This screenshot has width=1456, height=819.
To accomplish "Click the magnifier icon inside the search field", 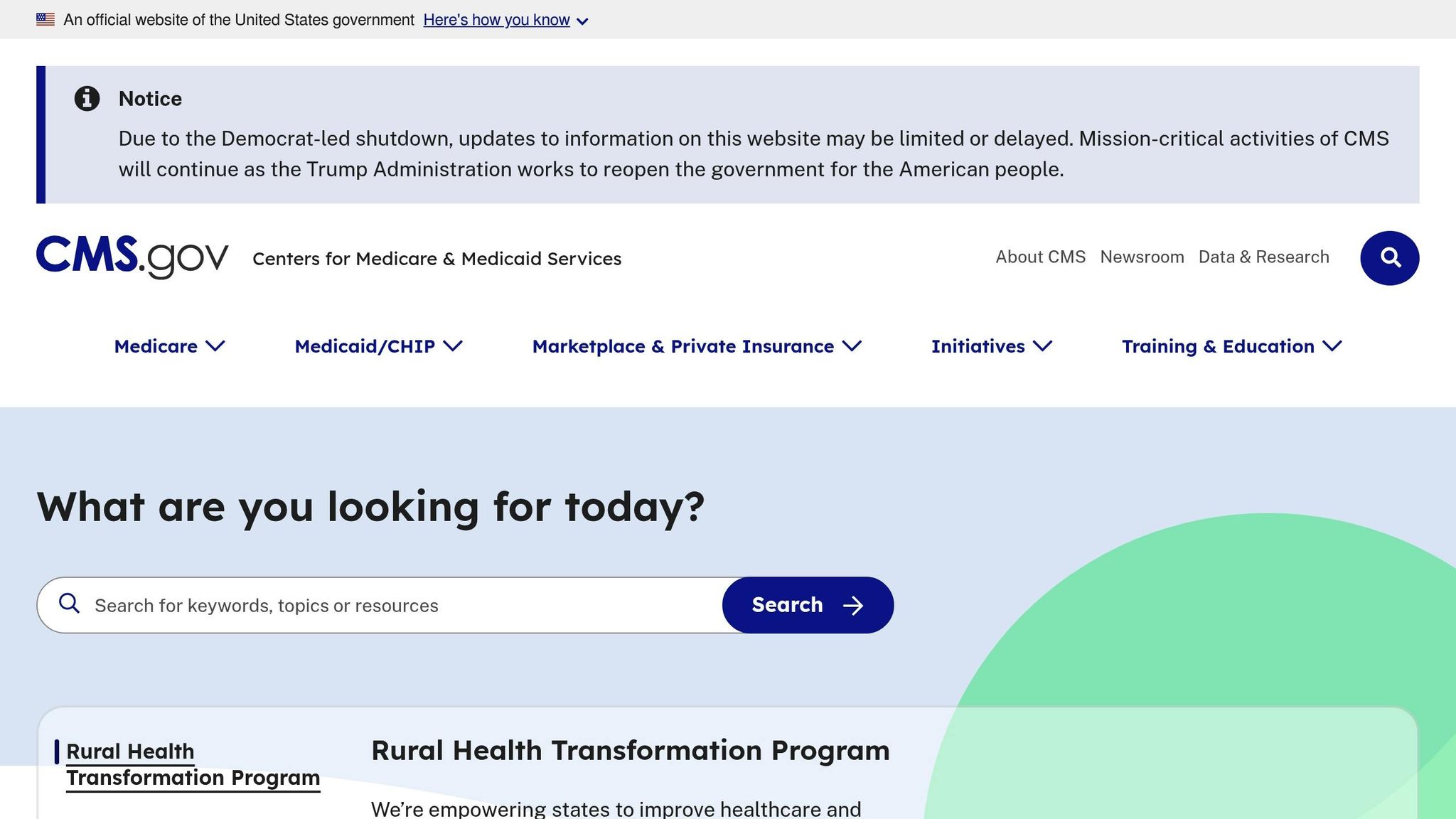I will point(69,604).
